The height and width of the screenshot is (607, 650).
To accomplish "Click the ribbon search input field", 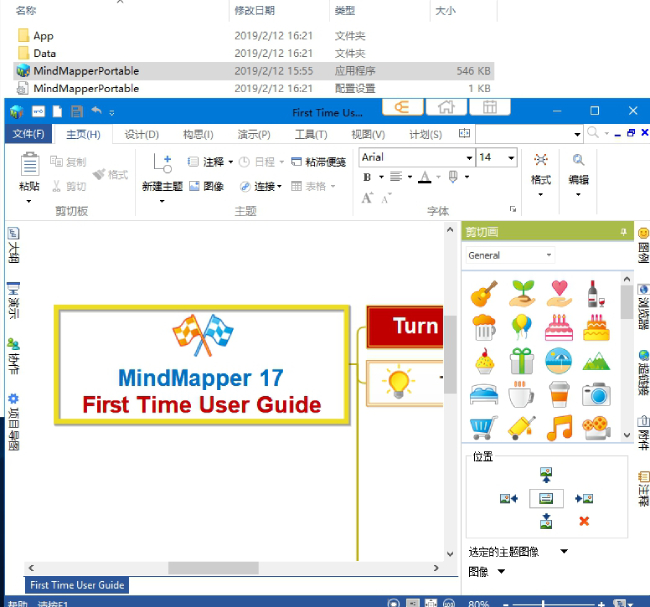I will (529, 134).
